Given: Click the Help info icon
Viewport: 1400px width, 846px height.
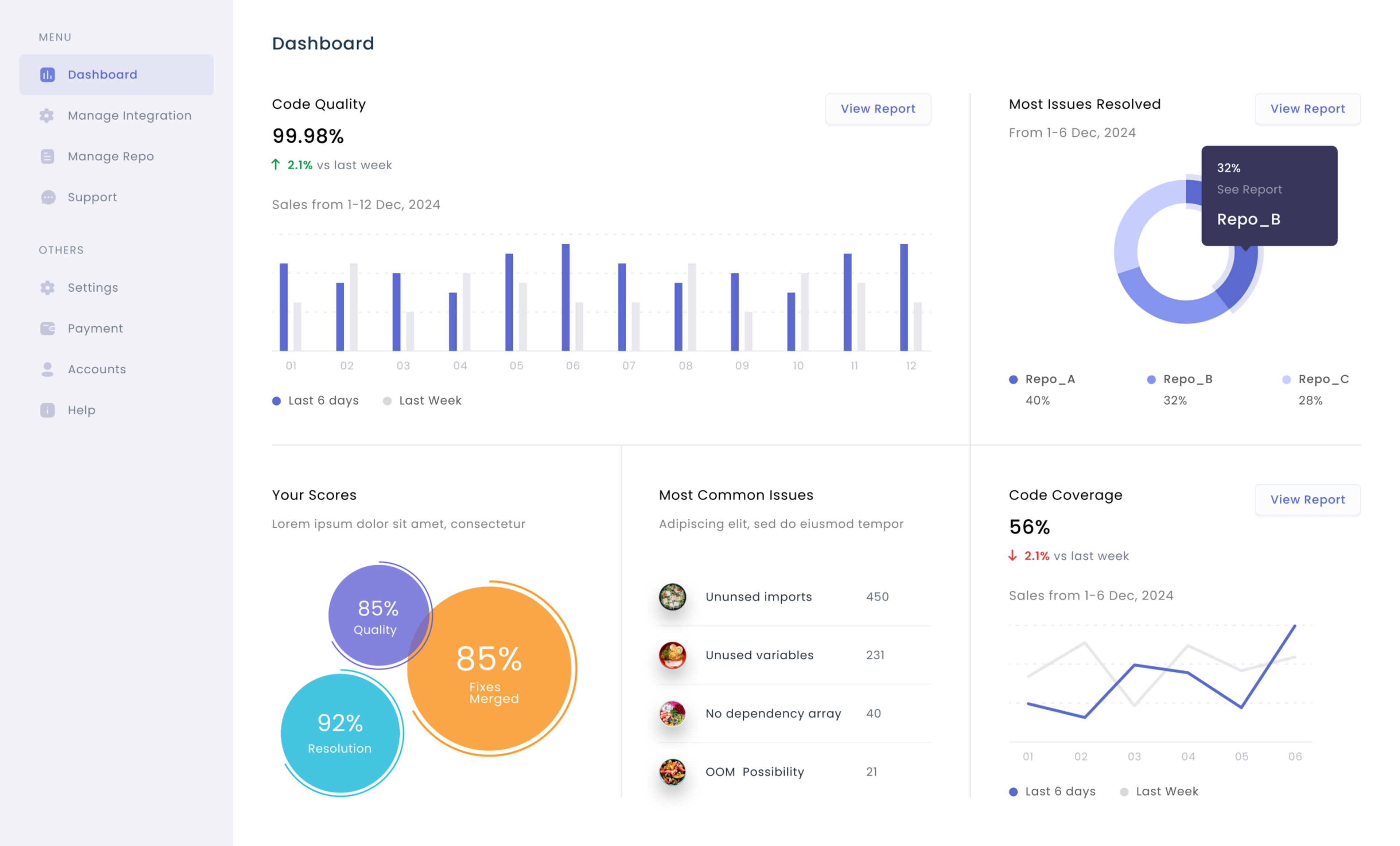Looking at the screenshot, I should (x=47, y=410).
